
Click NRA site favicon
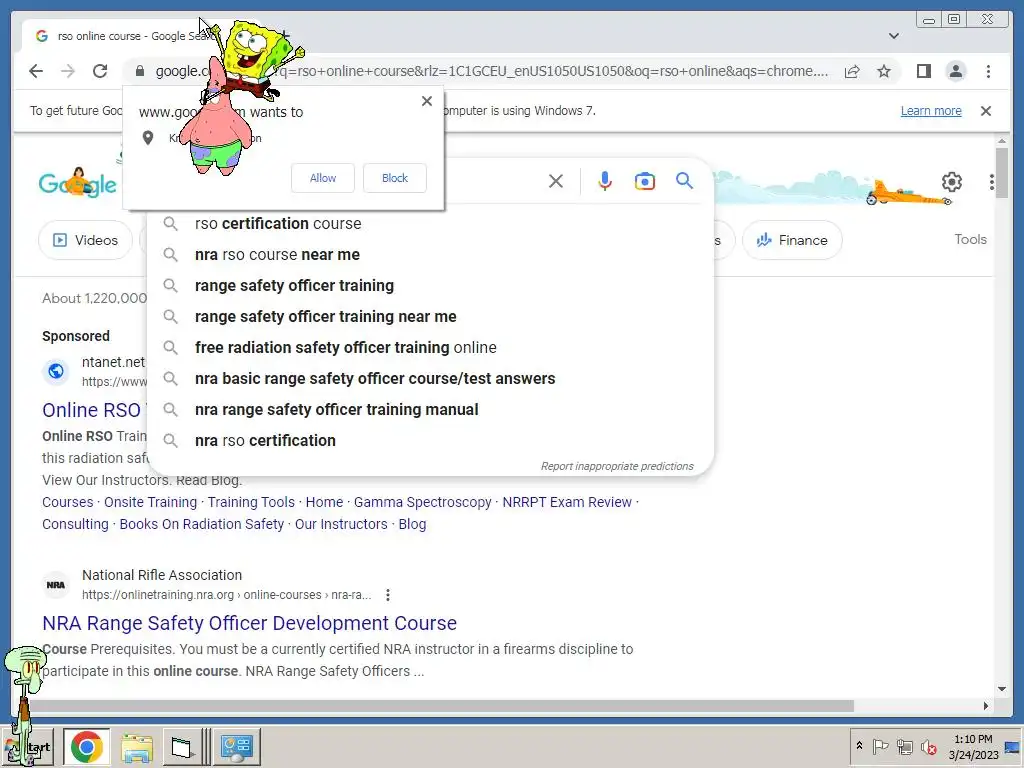[56, 585]
